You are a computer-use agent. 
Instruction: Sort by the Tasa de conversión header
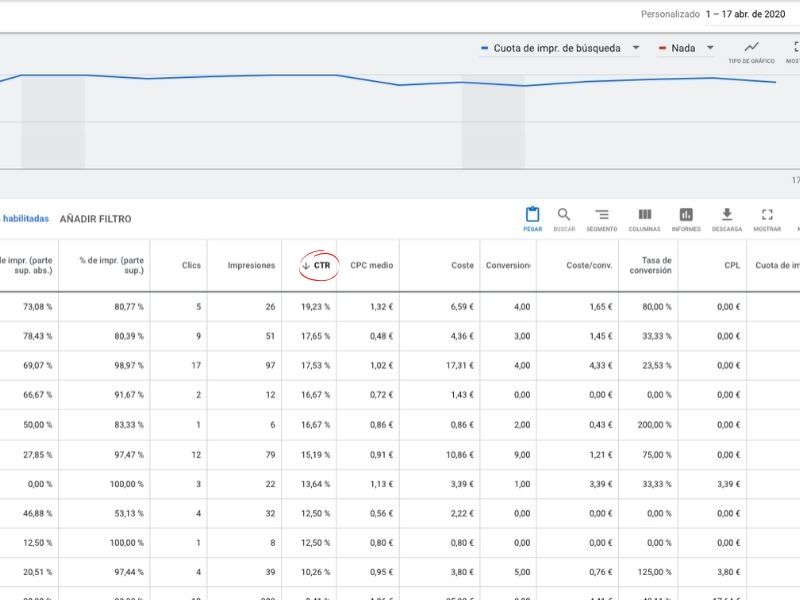pyautogui.click(x=651, y=265)
